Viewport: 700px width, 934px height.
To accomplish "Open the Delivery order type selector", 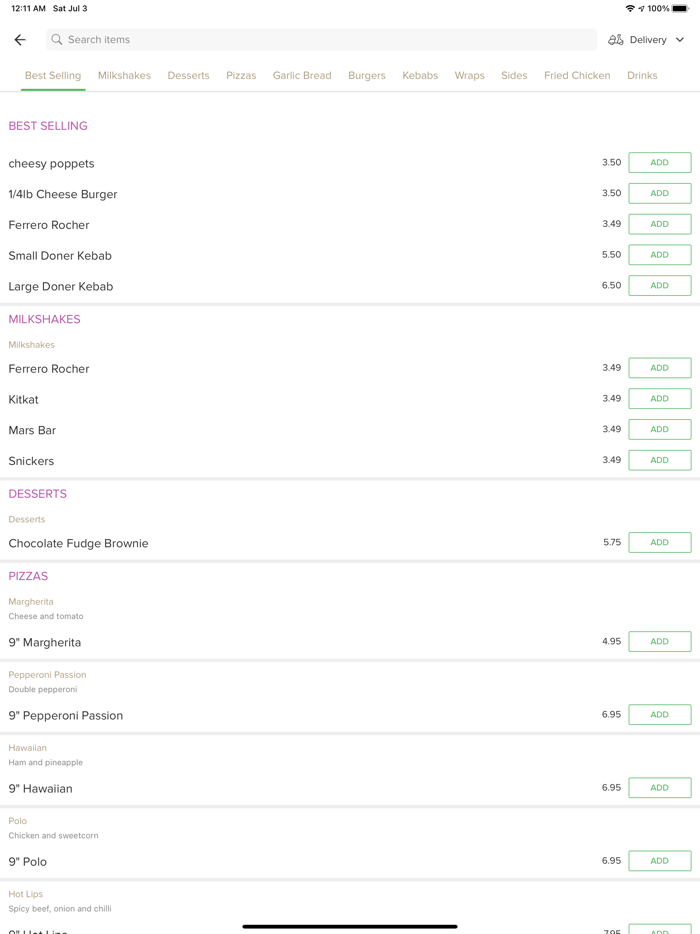I will coord(648,40).
